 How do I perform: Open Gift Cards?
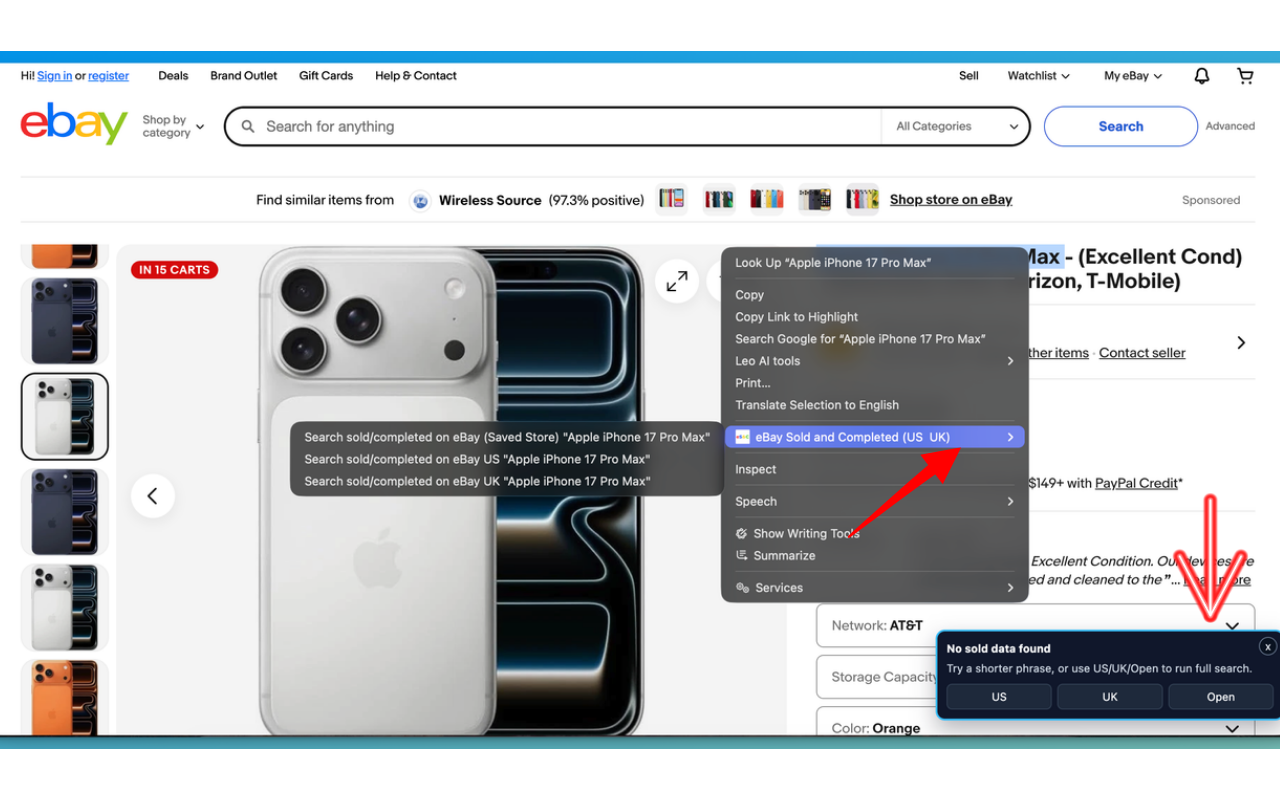click(326, 76)
